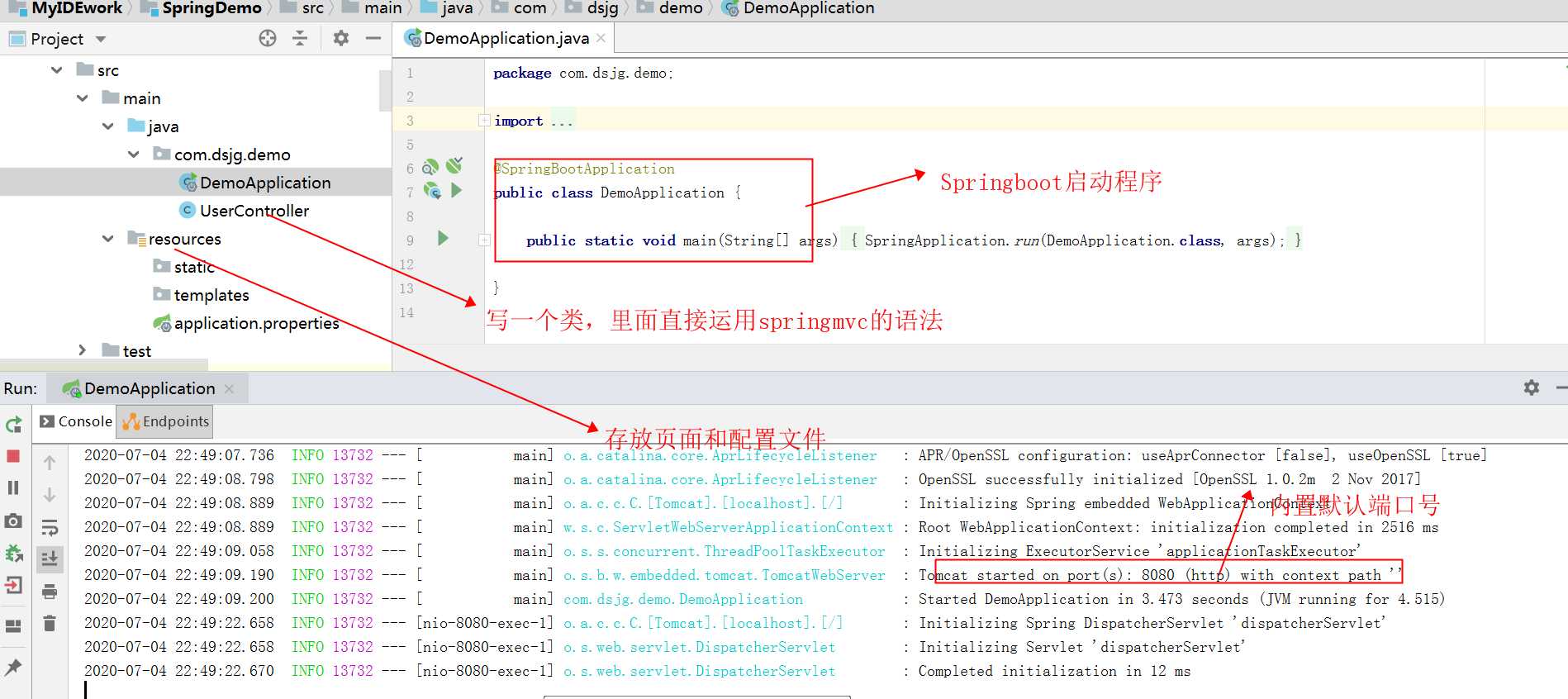Click the run arrow beside the main method
Image resolution: width=1568 pixels, height=699 pixels.
pos(443,239)
